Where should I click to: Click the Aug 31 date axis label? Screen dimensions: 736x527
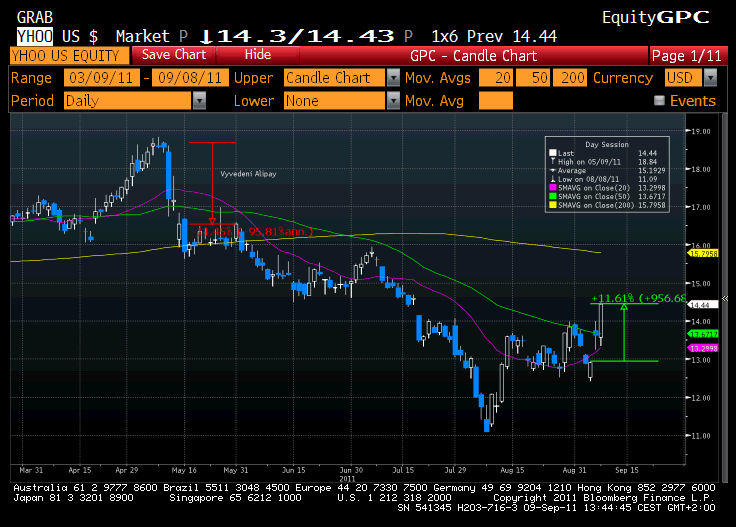[x=574, y=470]
